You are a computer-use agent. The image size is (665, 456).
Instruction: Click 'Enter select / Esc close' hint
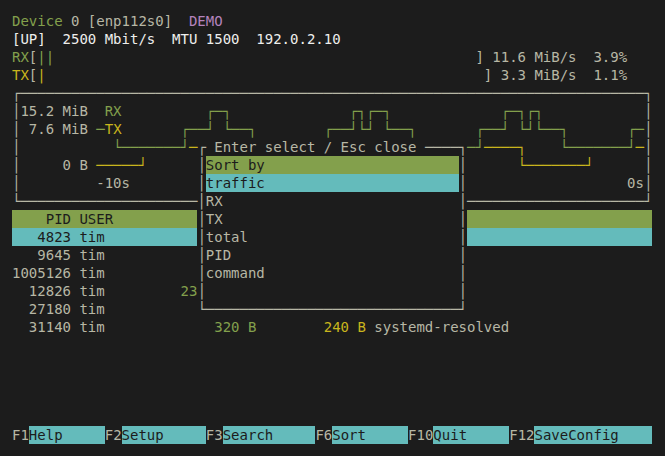pos(315,147)
